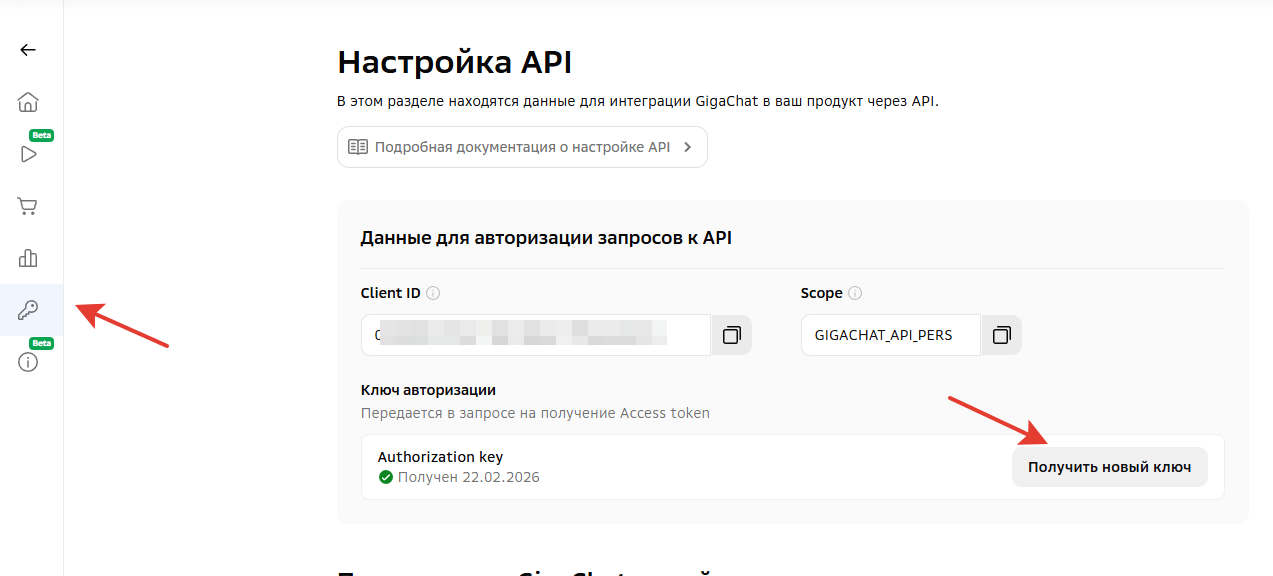Open the Beta info circle icon
This screenshot has width=1273, height=576.
click(28, 362)
